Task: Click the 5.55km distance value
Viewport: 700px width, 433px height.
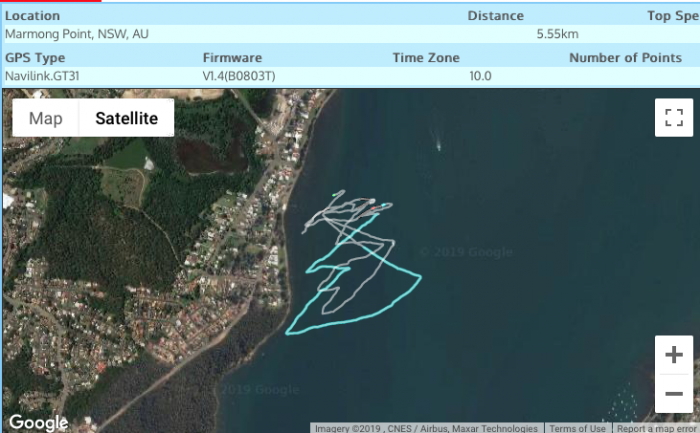Action: (x=557, y=33)
